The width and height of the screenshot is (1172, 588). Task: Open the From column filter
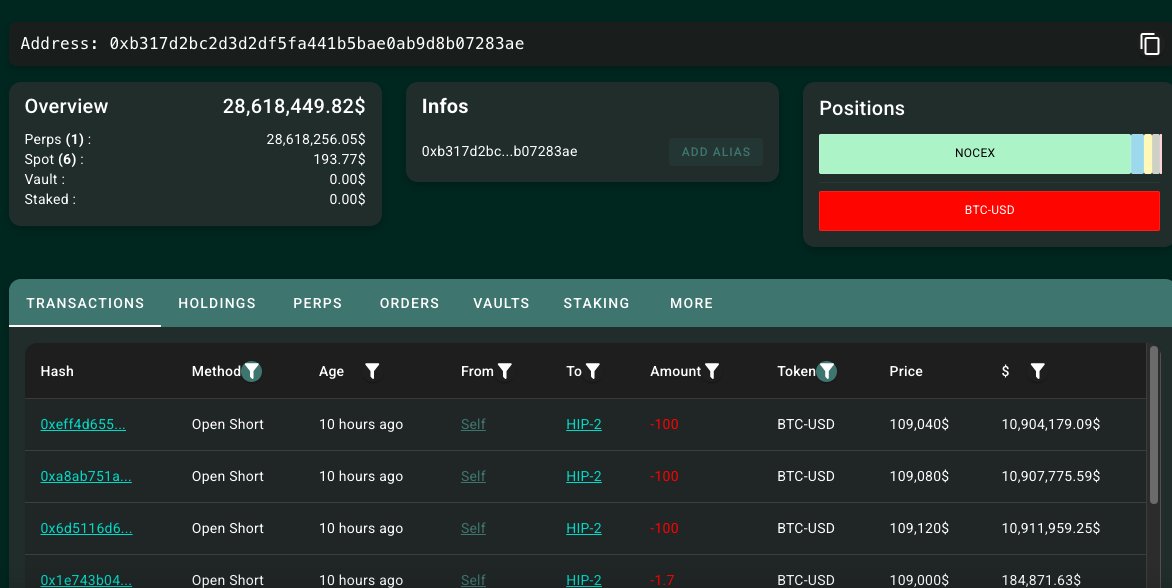click(x=505, y=371)
